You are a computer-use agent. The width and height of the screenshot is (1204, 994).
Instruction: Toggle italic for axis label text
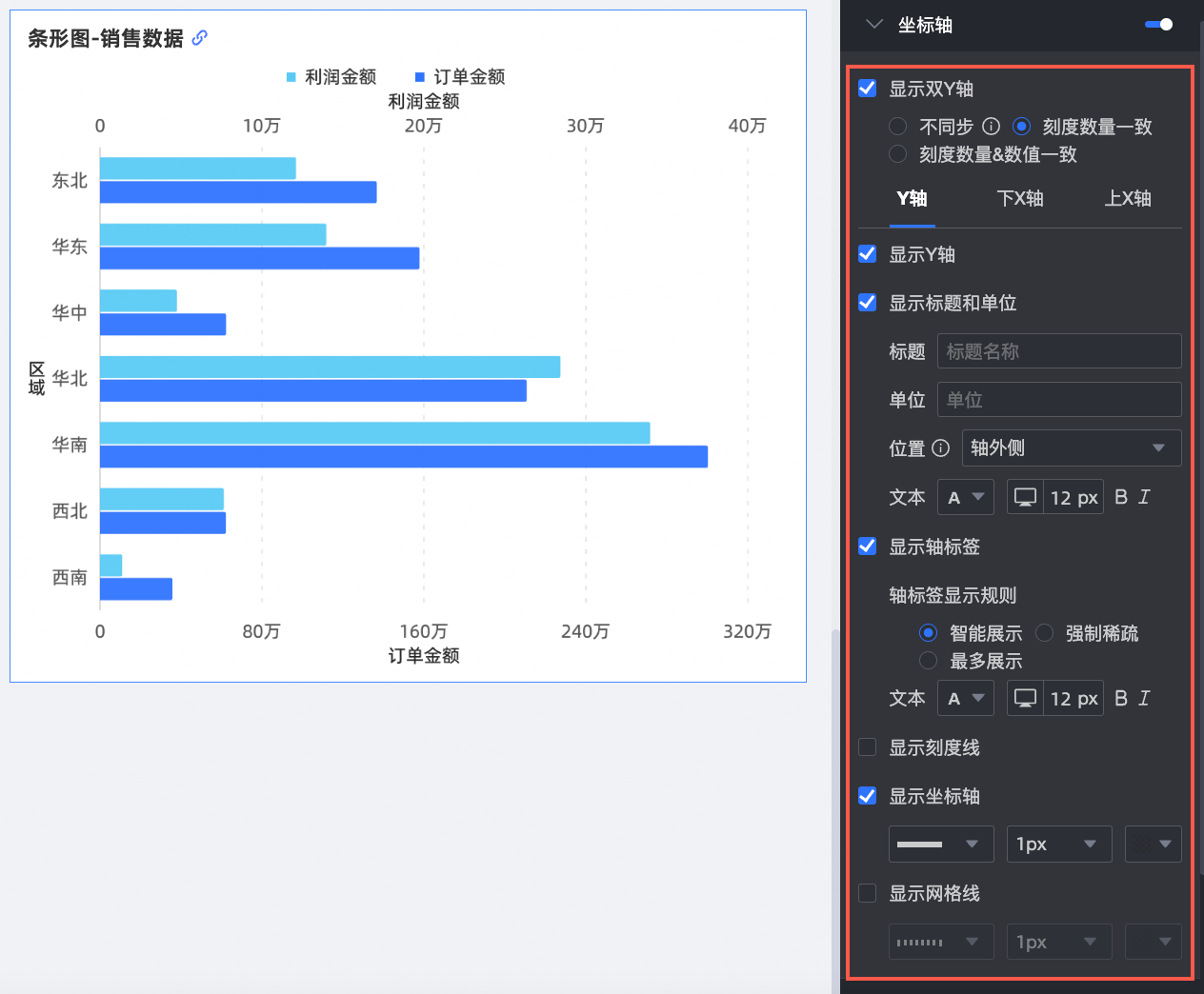point(1144,699)
